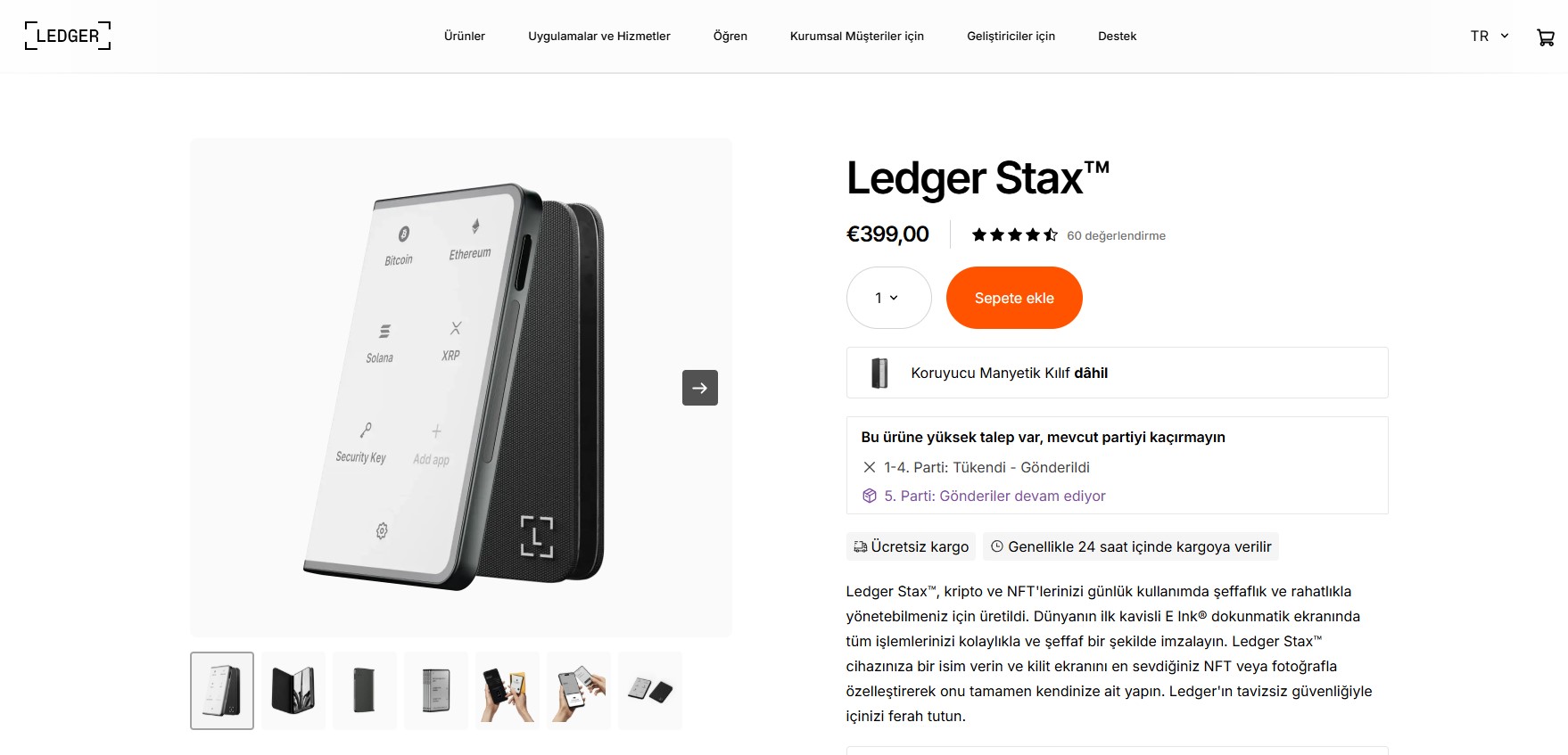Click the magnetic case icon

coord(879,373)
